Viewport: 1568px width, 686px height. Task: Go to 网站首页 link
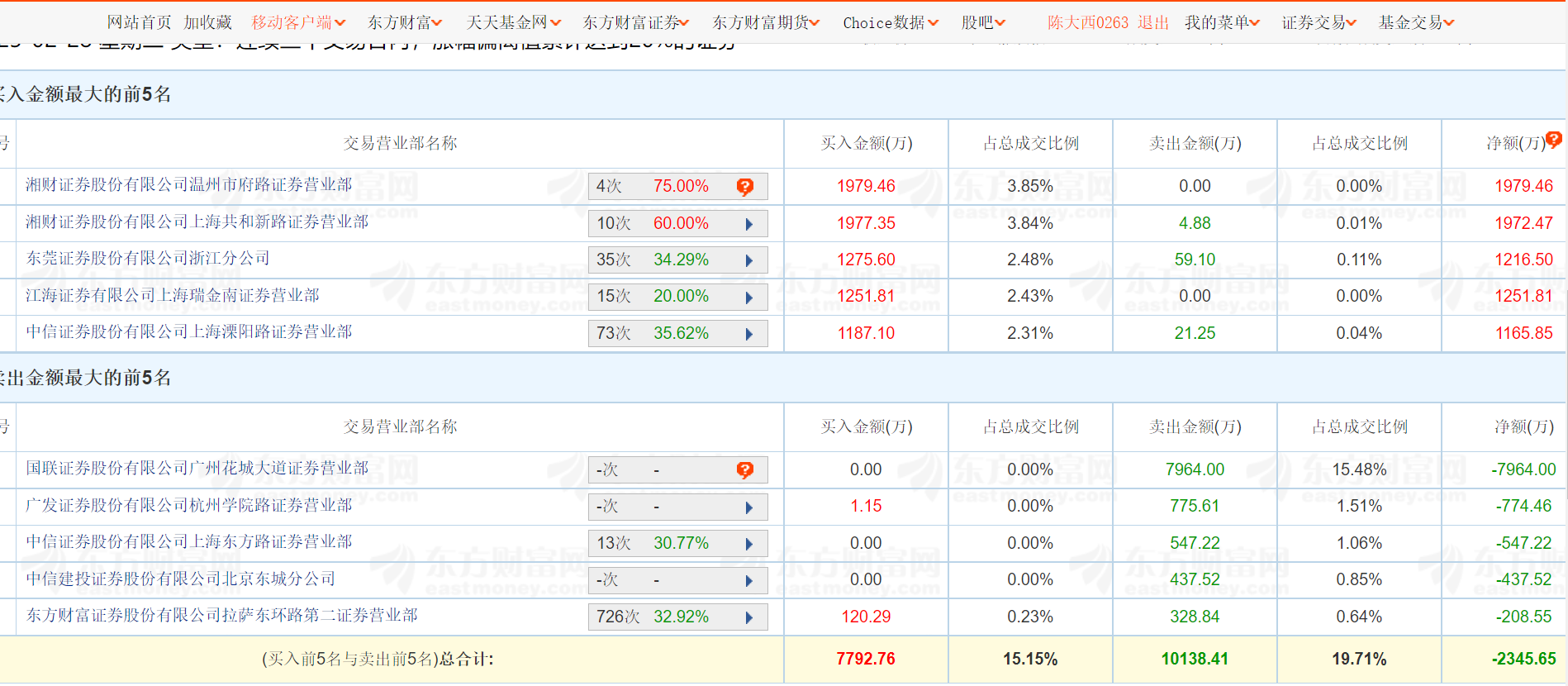click(x=139, y=22)
